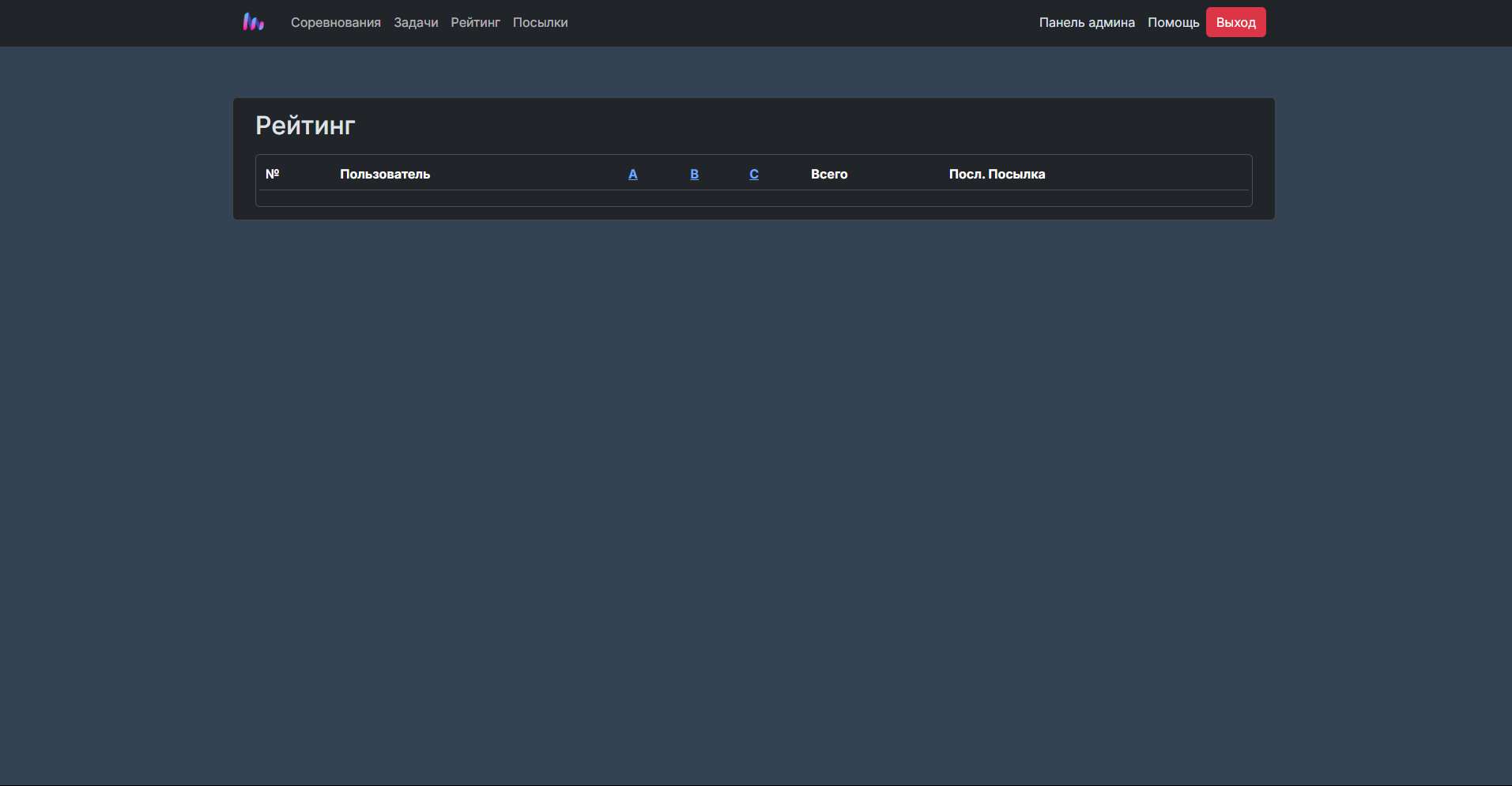Open problem C from the table header

tap(754, 174)
